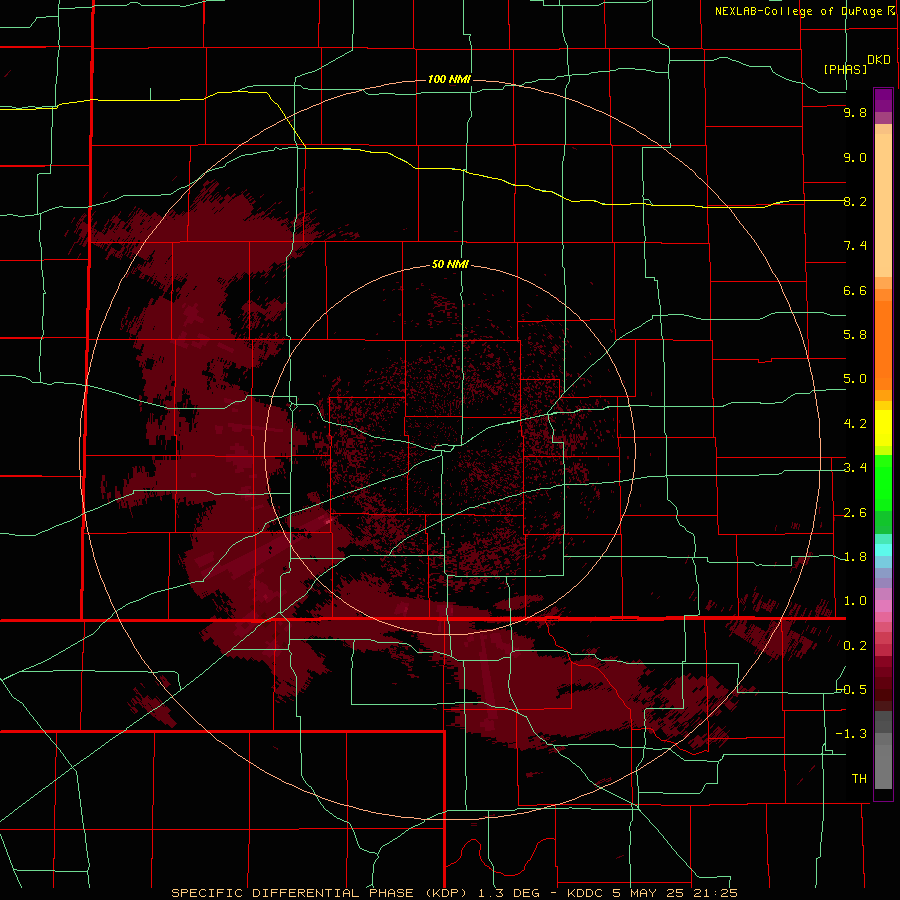Click the 6.6 value on the scale
The width and height of the screenshot is (900, 900).
coord(855,290)
